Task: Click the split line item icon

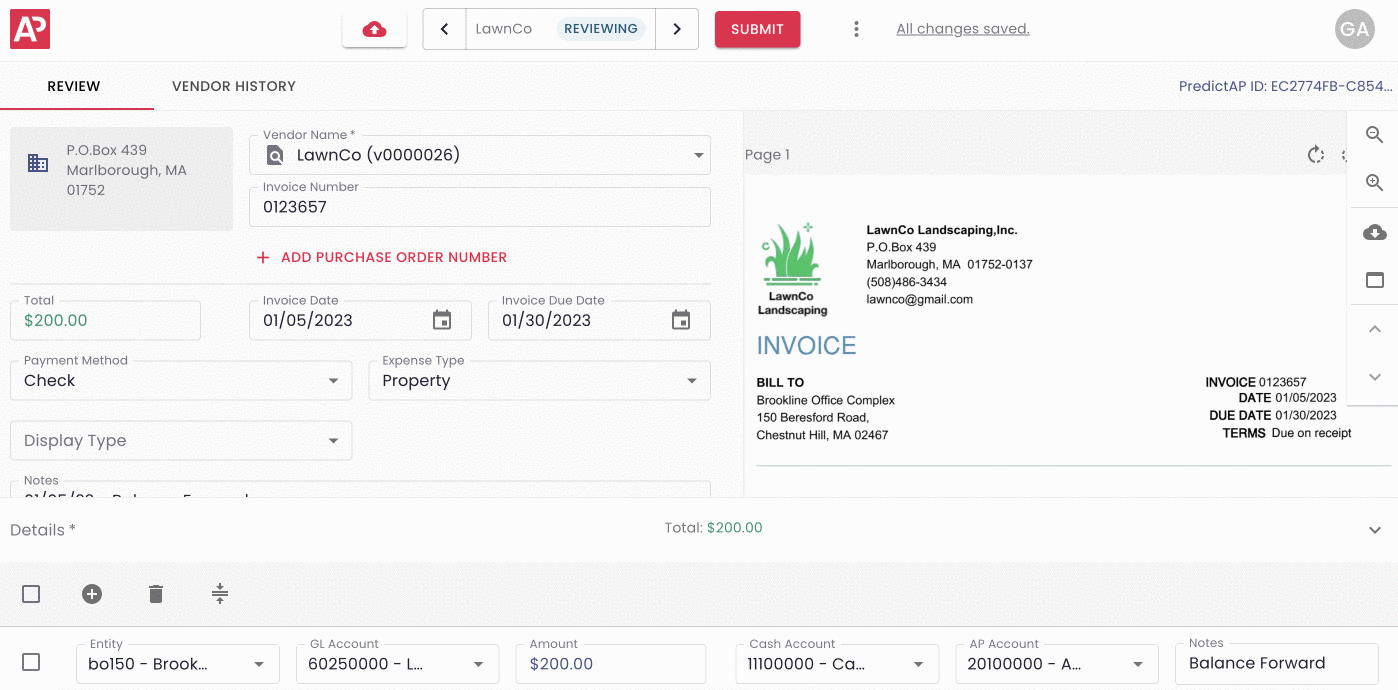Action: (219, 593)
